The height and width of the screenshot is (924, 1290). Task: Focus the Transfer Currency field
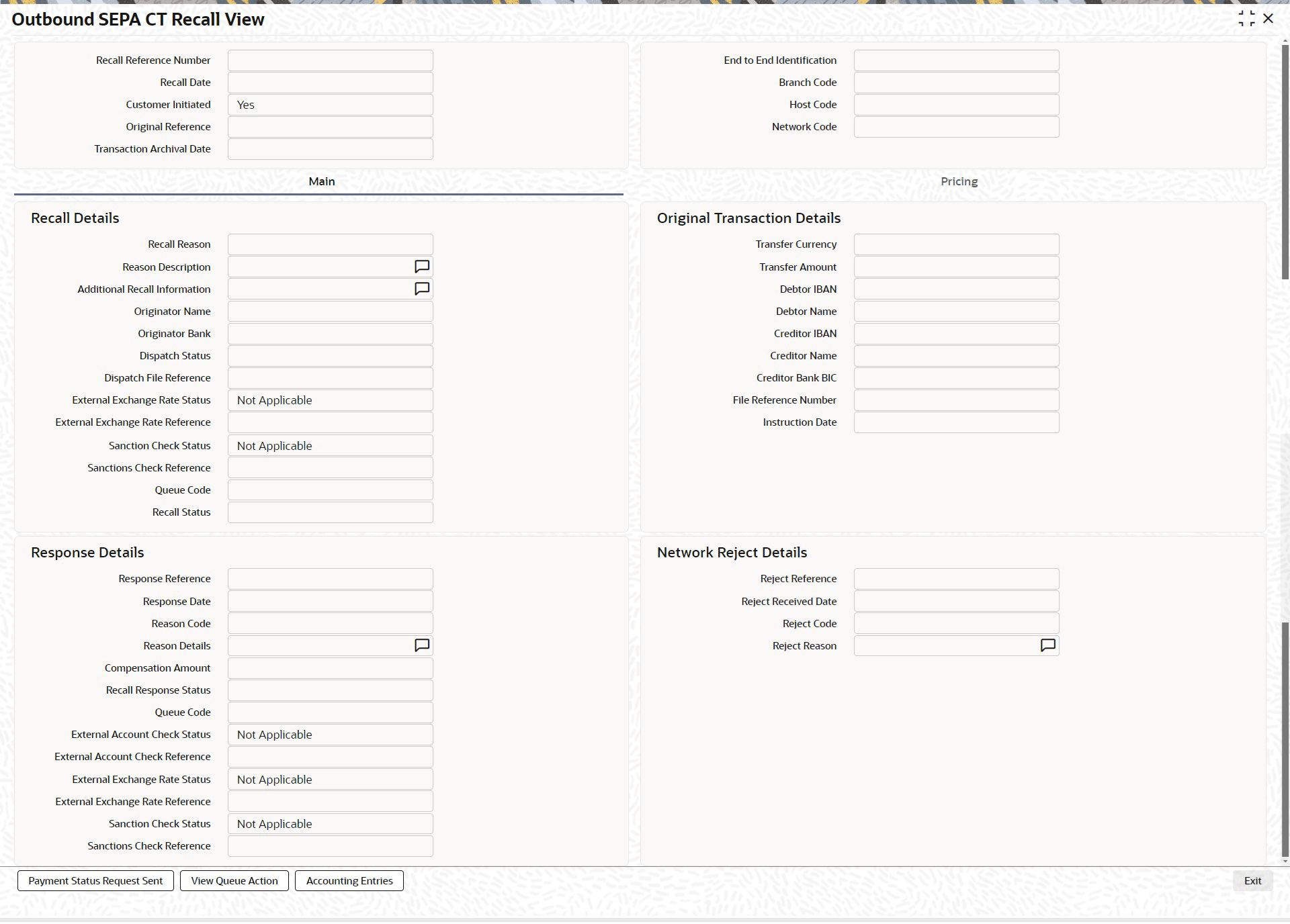[x=956, y=244]
